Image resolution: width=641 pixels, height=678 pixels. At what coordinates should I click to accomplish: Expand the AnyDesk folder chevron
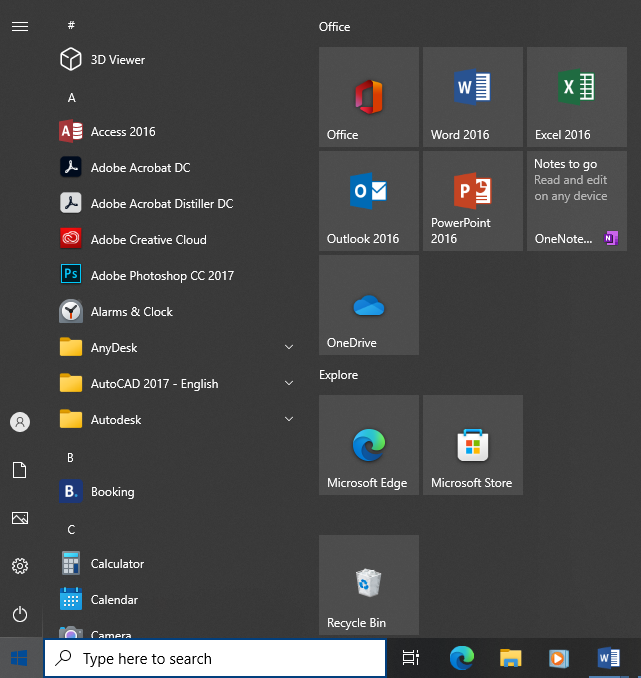pos(289,347)
